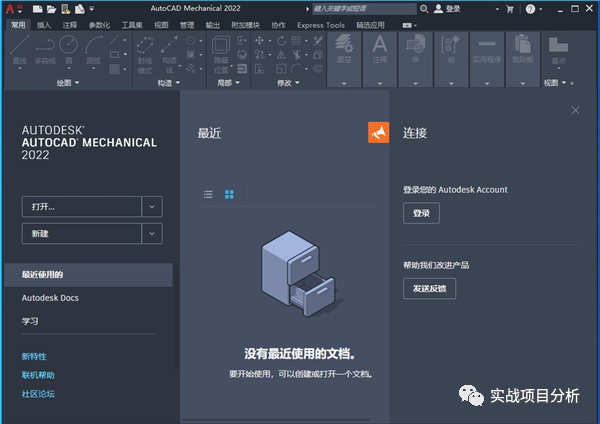Expand the quick access toolbar customize arrow
The width and height of the screenshot is (600, 424).
tap(92, 8)
